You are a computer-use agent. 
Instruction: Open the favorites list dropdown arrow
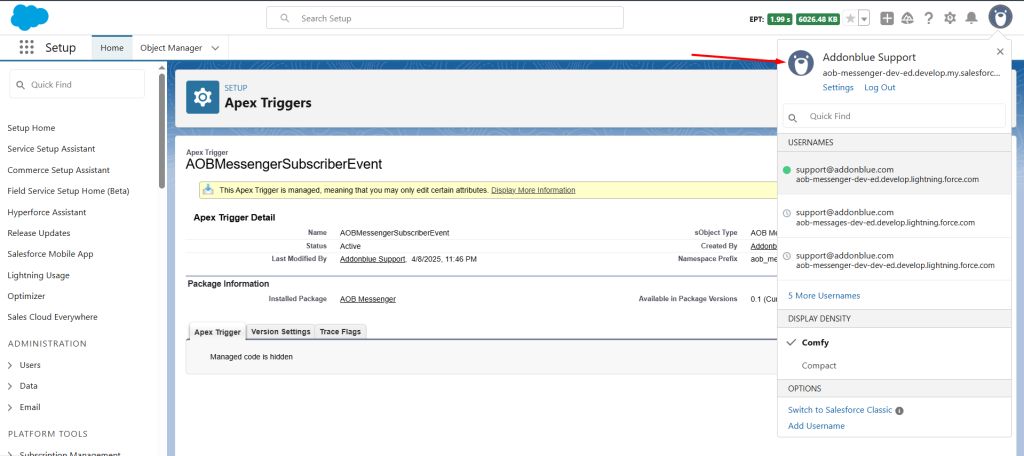[864, 18]
